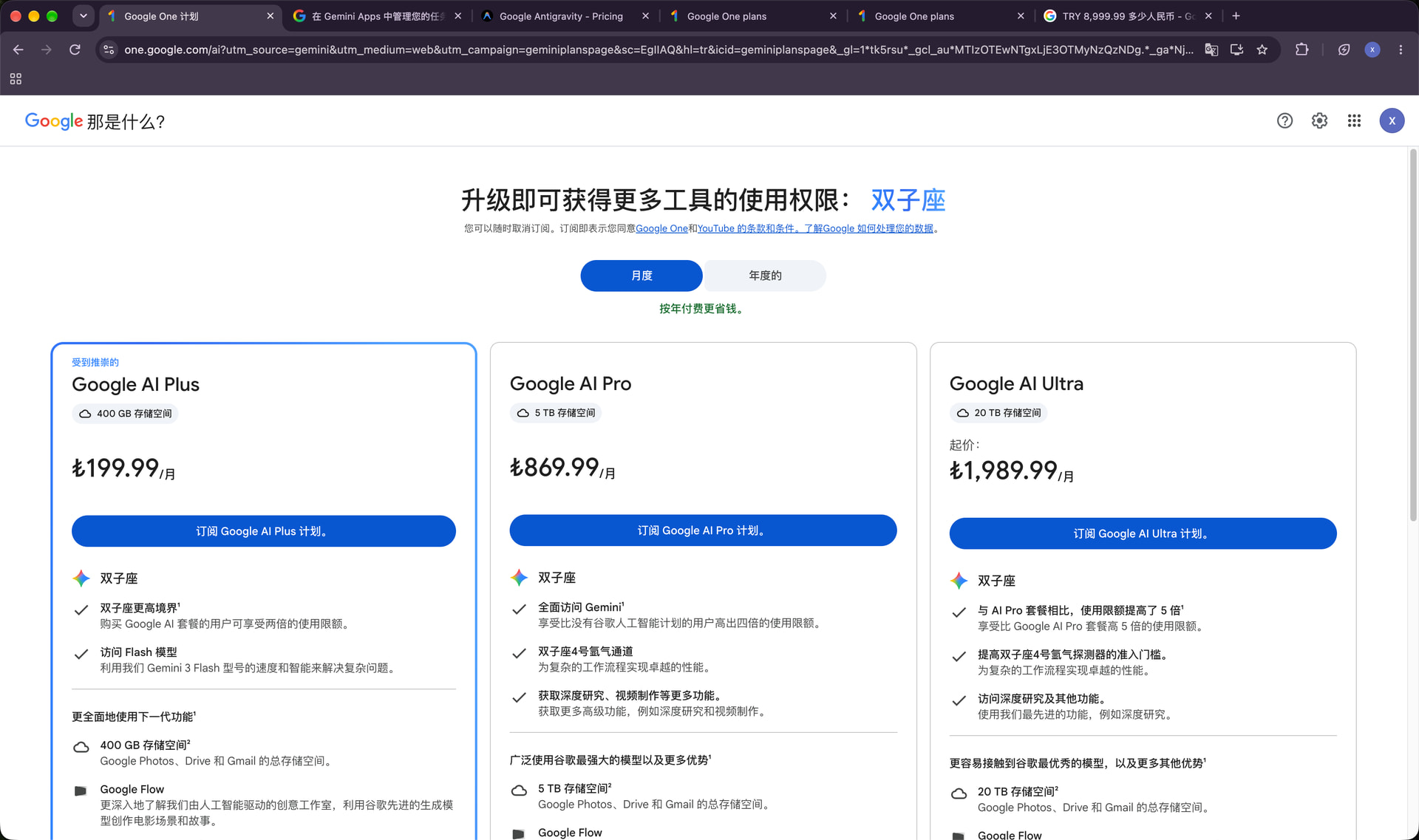Click the translate page icon in address bar
This screenshot has height=840, width=1419.
[1211, 49]
